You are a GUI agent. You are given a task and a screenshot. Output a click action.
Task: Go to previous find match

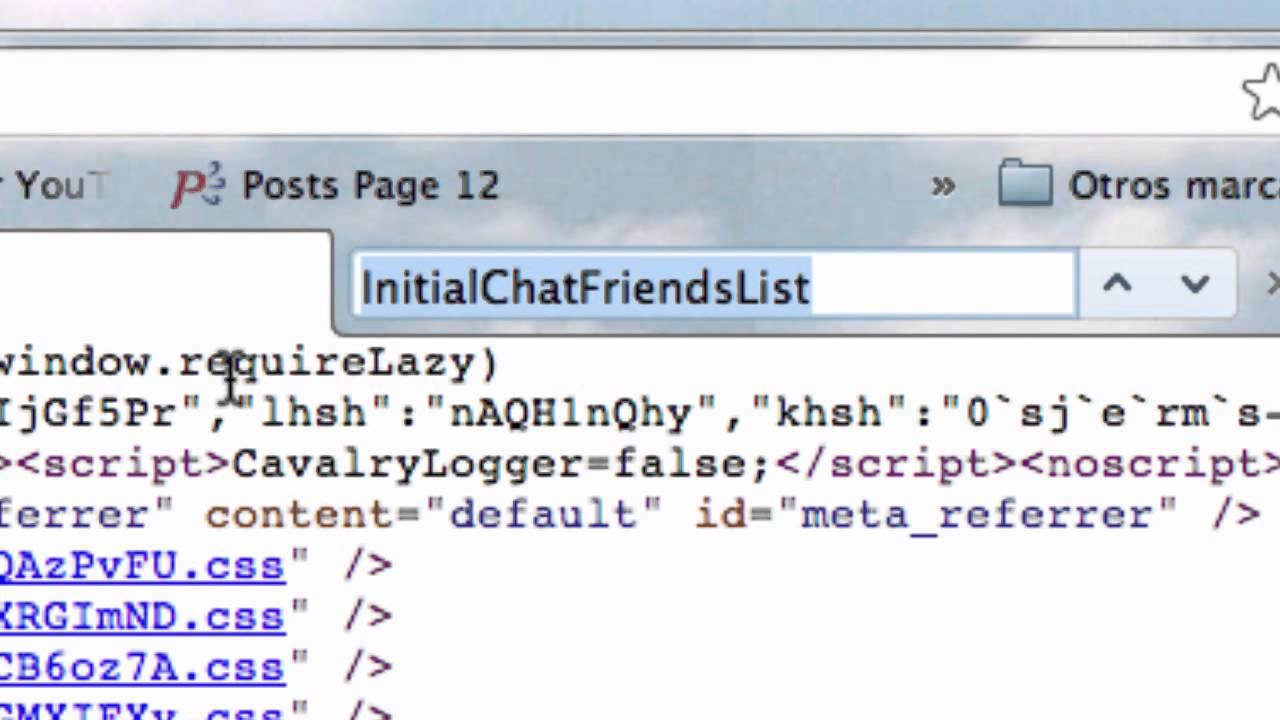tap(1117, 285)
